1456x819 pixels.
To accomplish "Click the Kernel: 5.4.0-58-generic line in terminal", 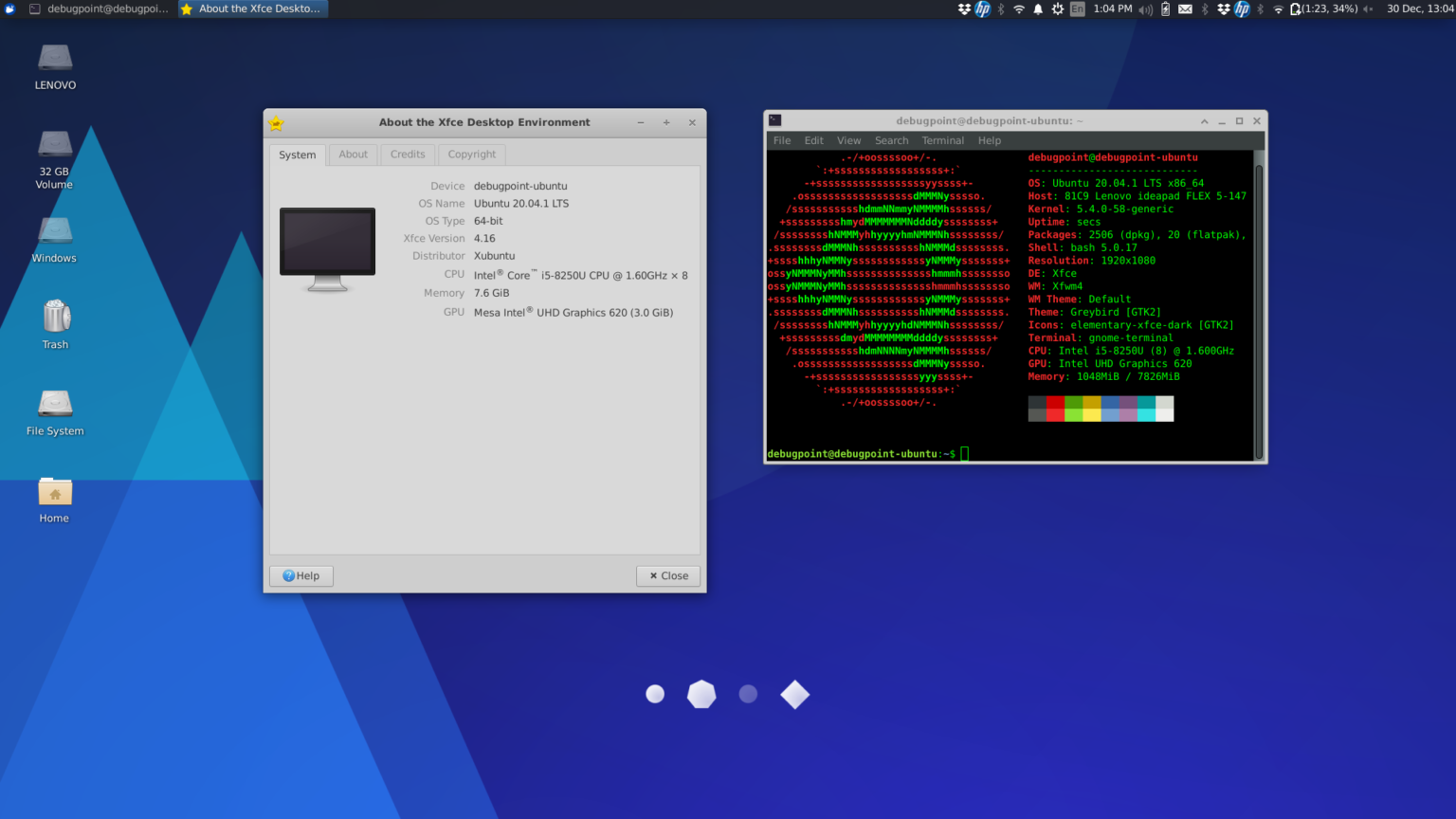I will (1101, 209).
